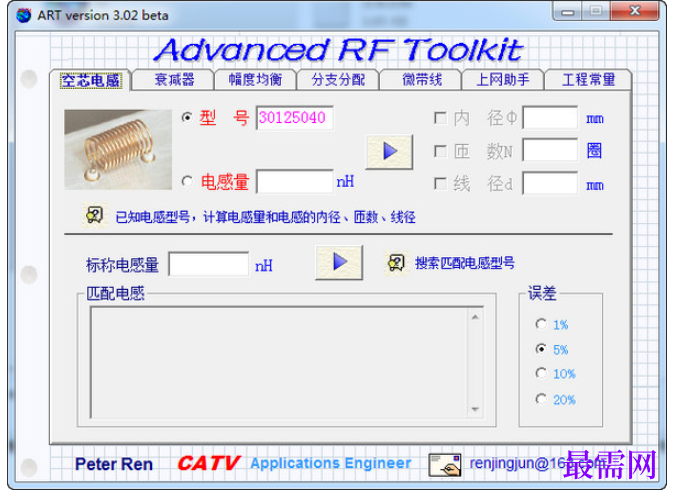Click the 标称电感量 input field
The width and height of the screenshot is (675, 496).
tap(209, 264)
